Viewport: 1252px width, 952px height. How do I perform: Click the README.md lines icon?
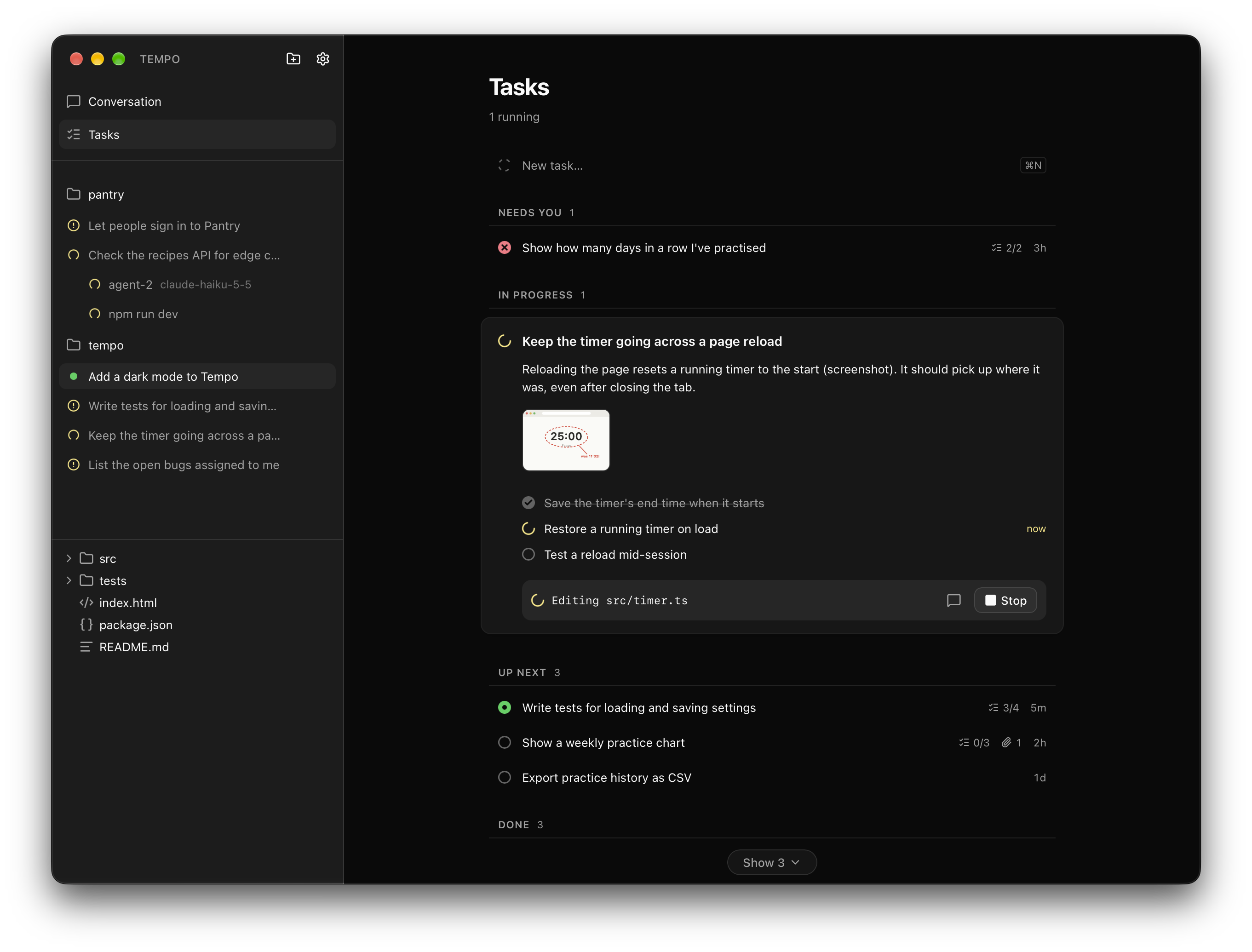[86, 647]
